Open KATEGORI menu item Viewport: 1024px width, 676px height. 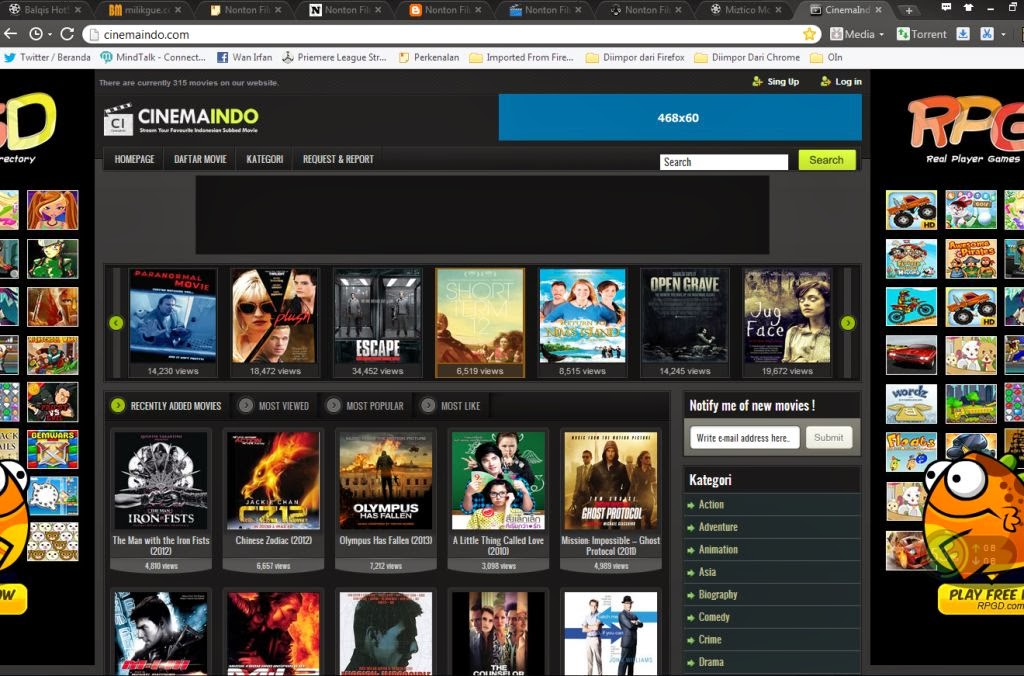[264, 159]
